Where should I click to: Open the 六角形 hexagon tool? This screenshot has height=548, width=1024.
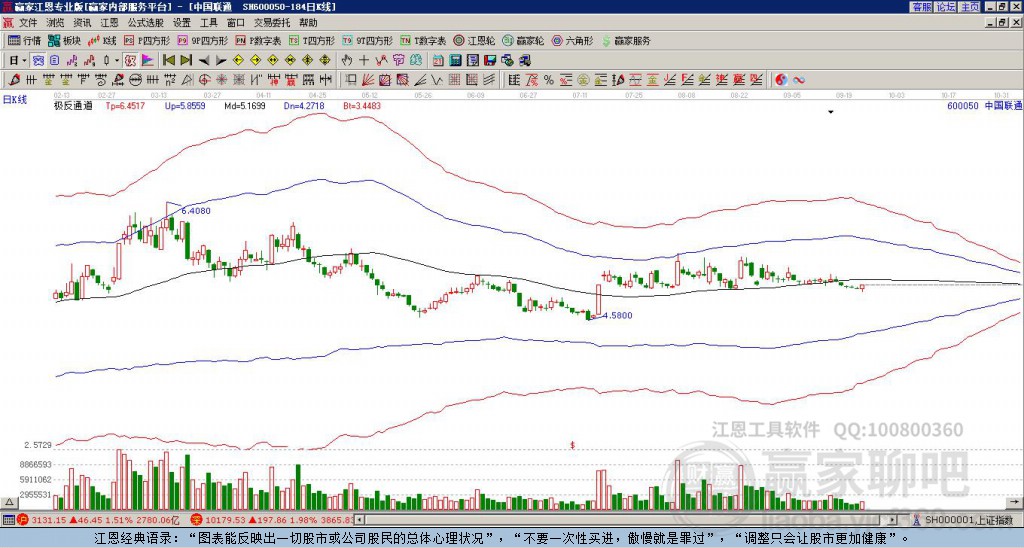click(573, 40)
